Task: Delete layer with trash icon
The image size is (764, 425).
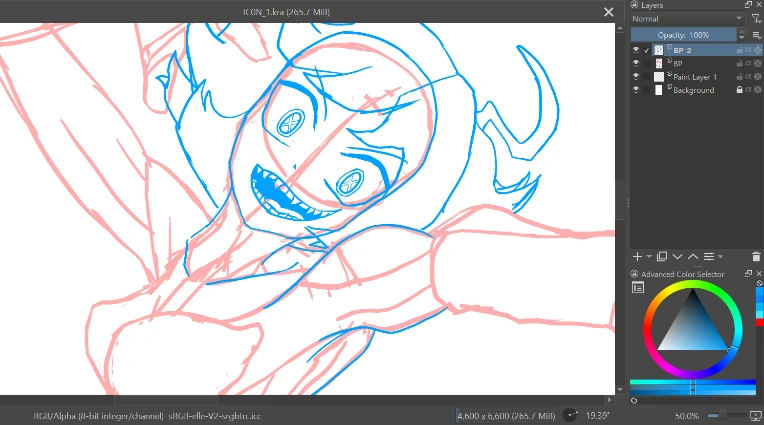Action: click(x=756, y=257)
